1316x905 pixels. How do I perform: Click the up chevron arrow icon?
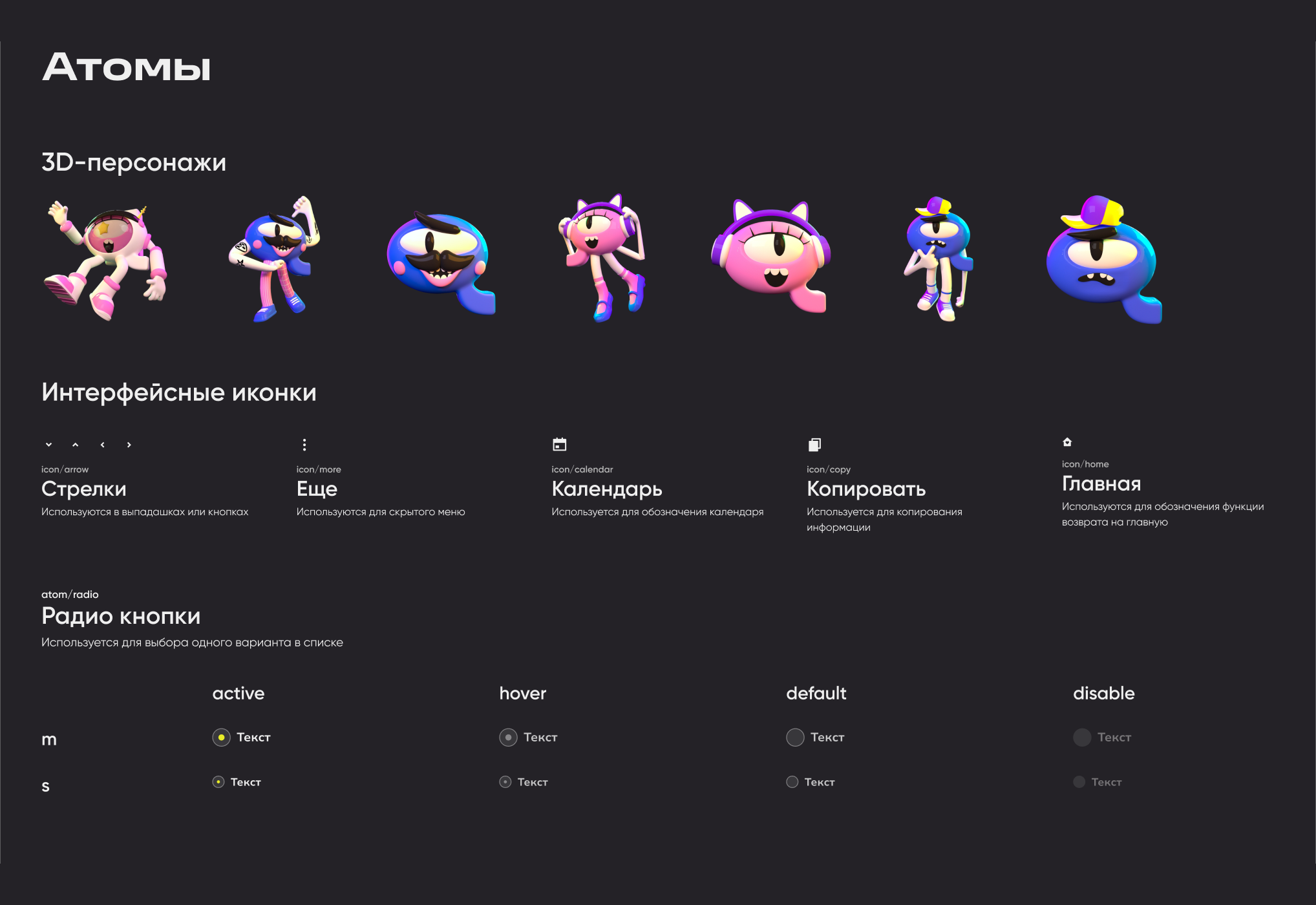[76, 445]
